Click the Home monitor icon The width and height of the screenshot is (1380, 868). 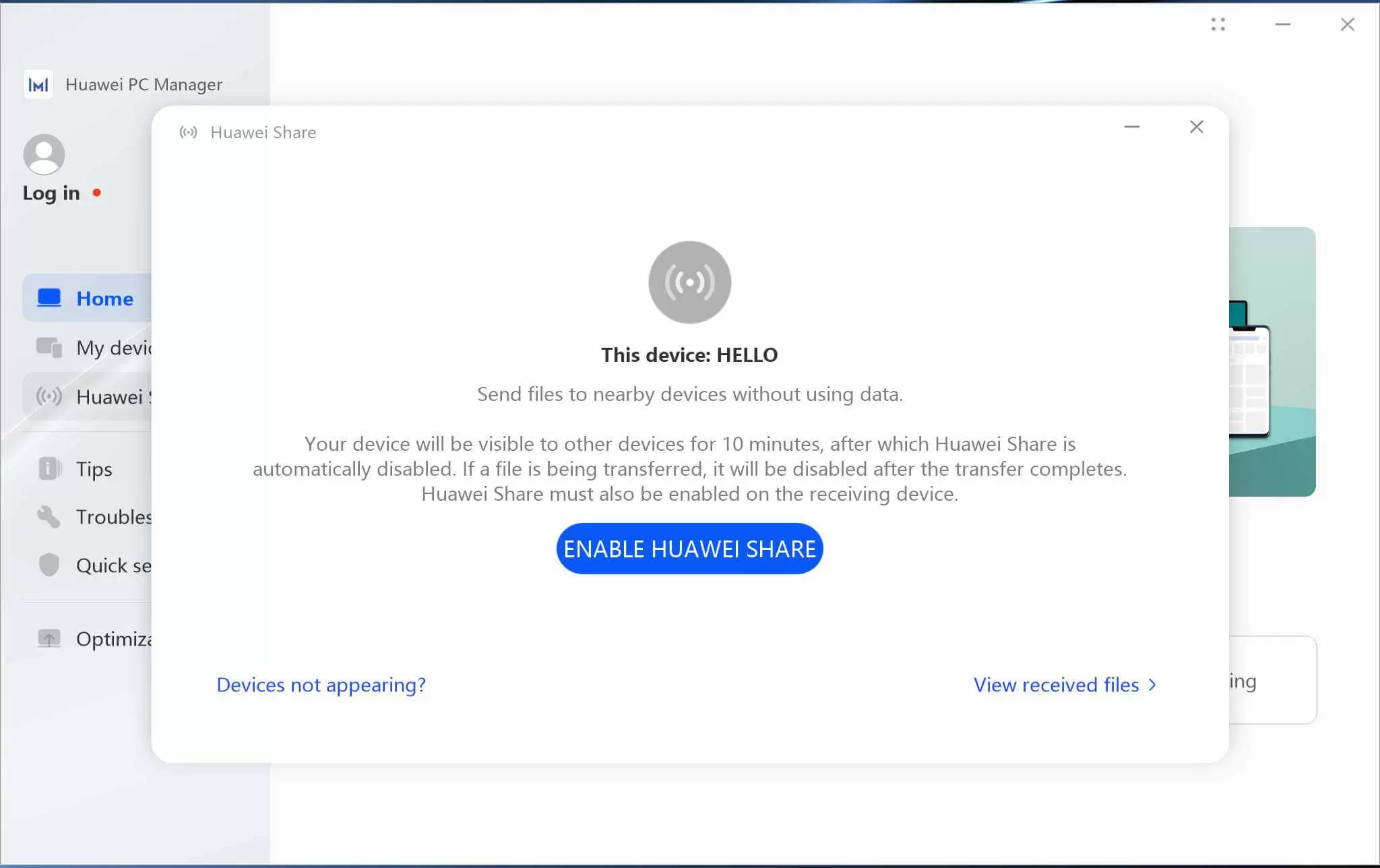point(49,298)
